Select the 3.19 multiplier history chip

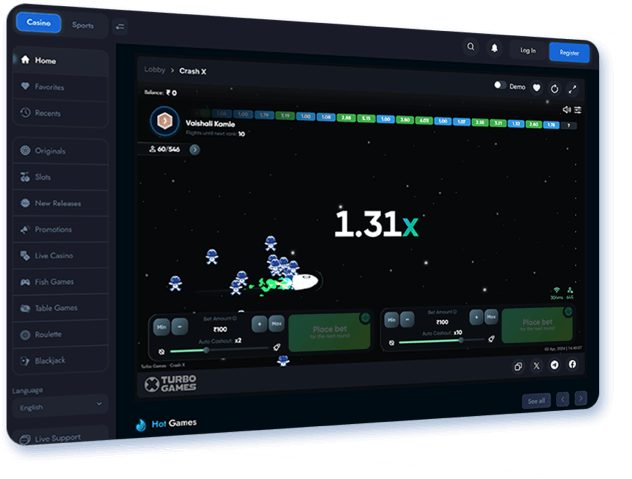point(285,116)
